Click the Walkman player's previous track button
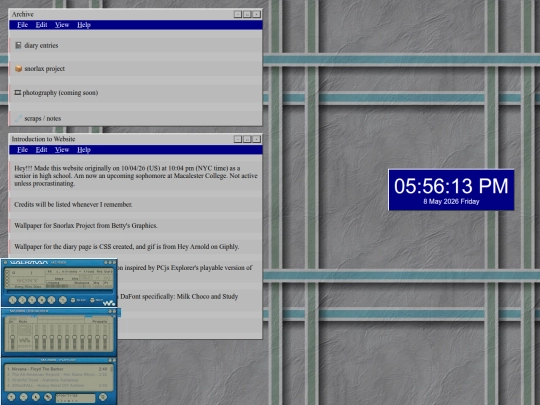Image resolution: width=540 pixels, height=405 pixels. [12, 300]
